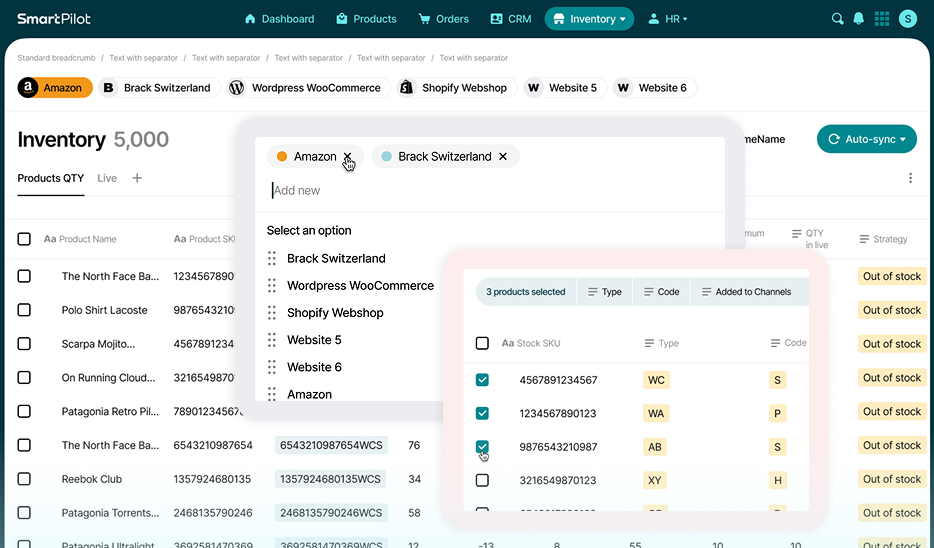
Task: Click the SmartPilot logo
Action: (54, 19)
